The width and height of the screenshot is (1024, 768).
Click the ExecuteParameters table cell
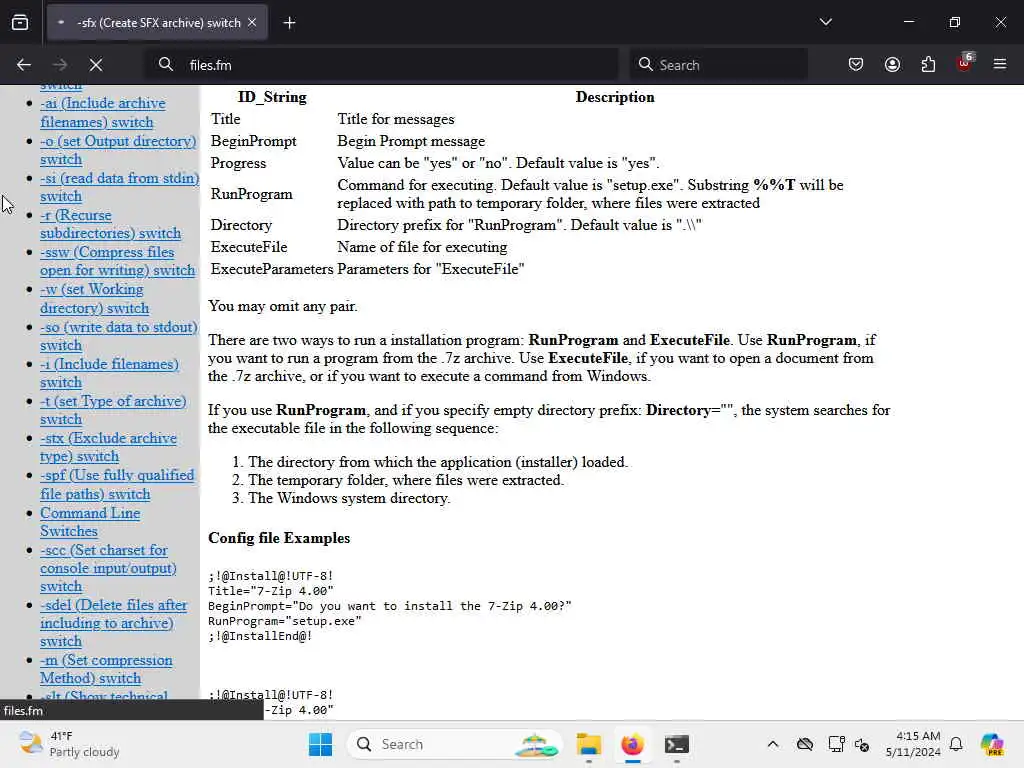(x=272, y=268)
